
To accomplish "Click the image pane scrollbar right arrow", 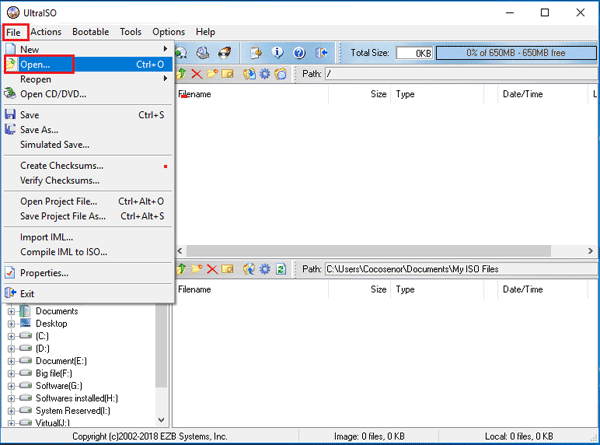I will click(x=590, y=251).
